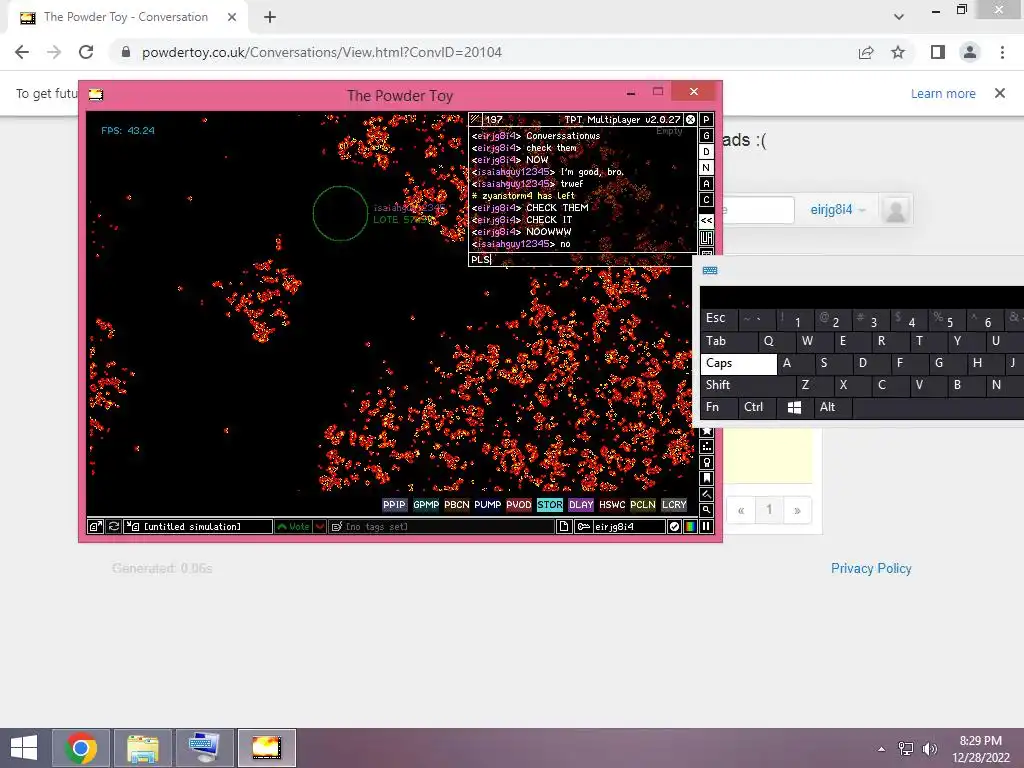The image size is (1024, 768).
Task: Open simulation options checkmark icon
Action: pyautogui.click(x=675, y=526)
